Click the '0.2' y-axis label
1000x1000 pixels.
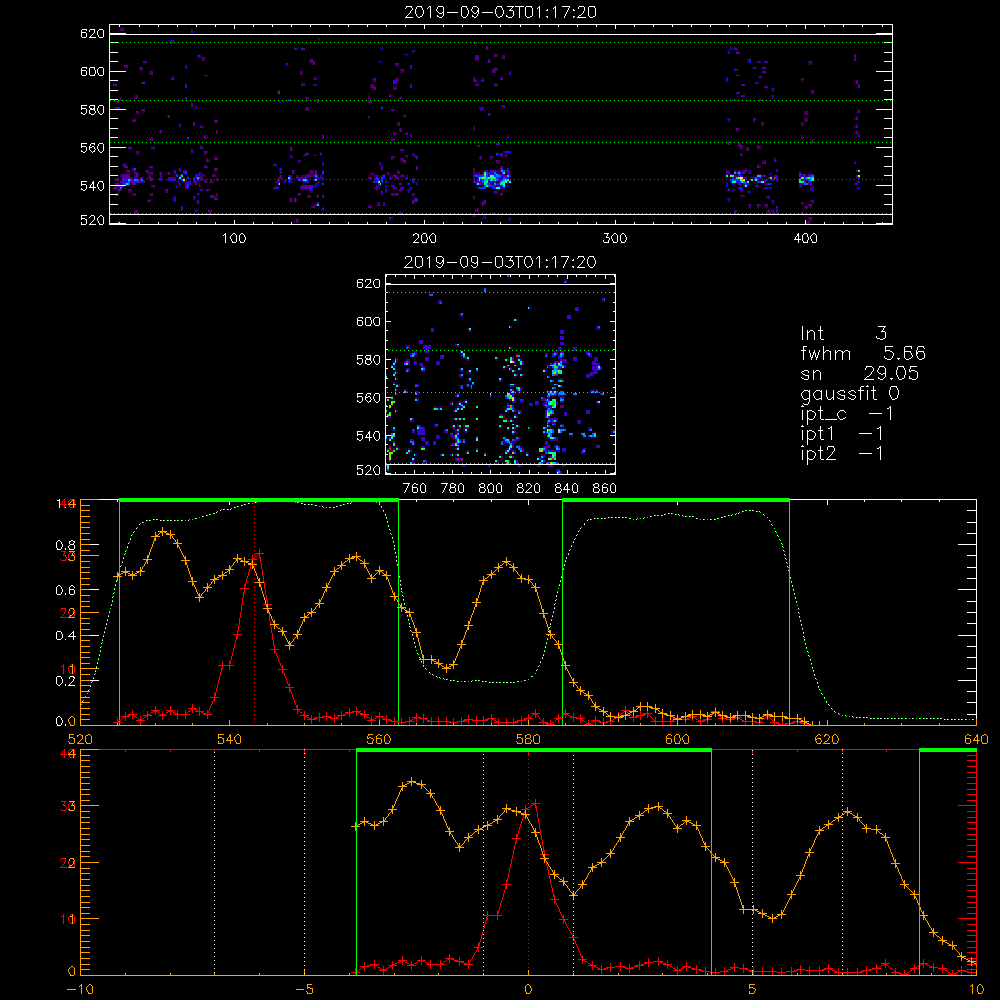click(x=66, y=680)
